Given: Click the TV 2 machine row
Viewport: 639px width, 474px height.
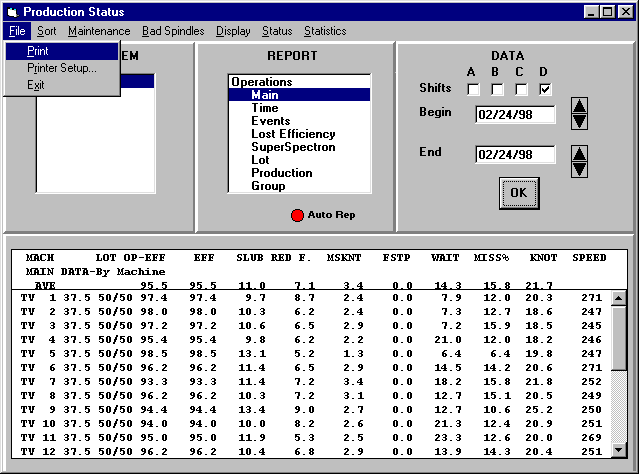Looking at the screenshot, I should (x=311, y=312).
